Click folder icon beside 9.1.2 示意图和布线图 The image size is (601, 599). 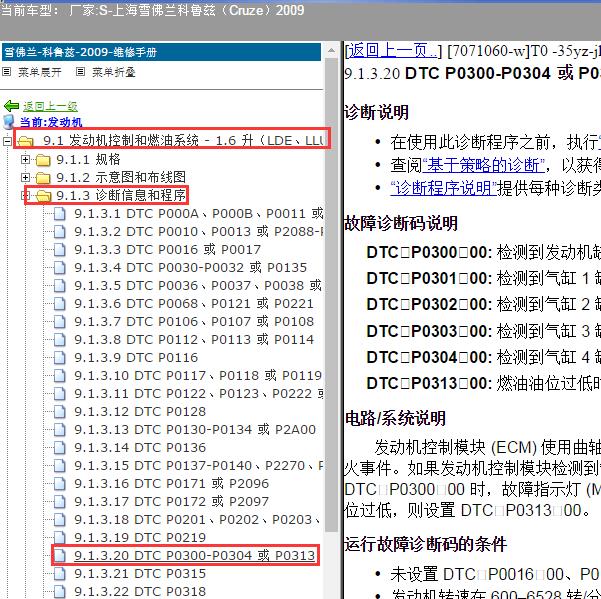43,177
